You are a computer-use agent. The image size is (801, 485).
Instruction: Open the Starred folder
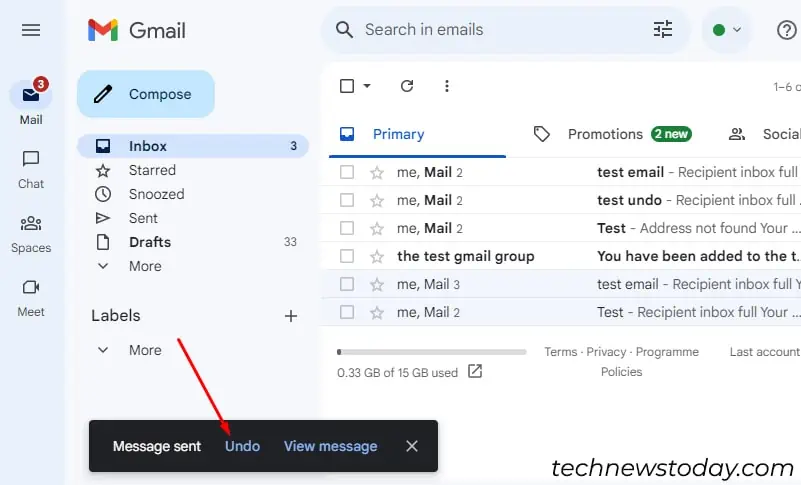(152, 170)
